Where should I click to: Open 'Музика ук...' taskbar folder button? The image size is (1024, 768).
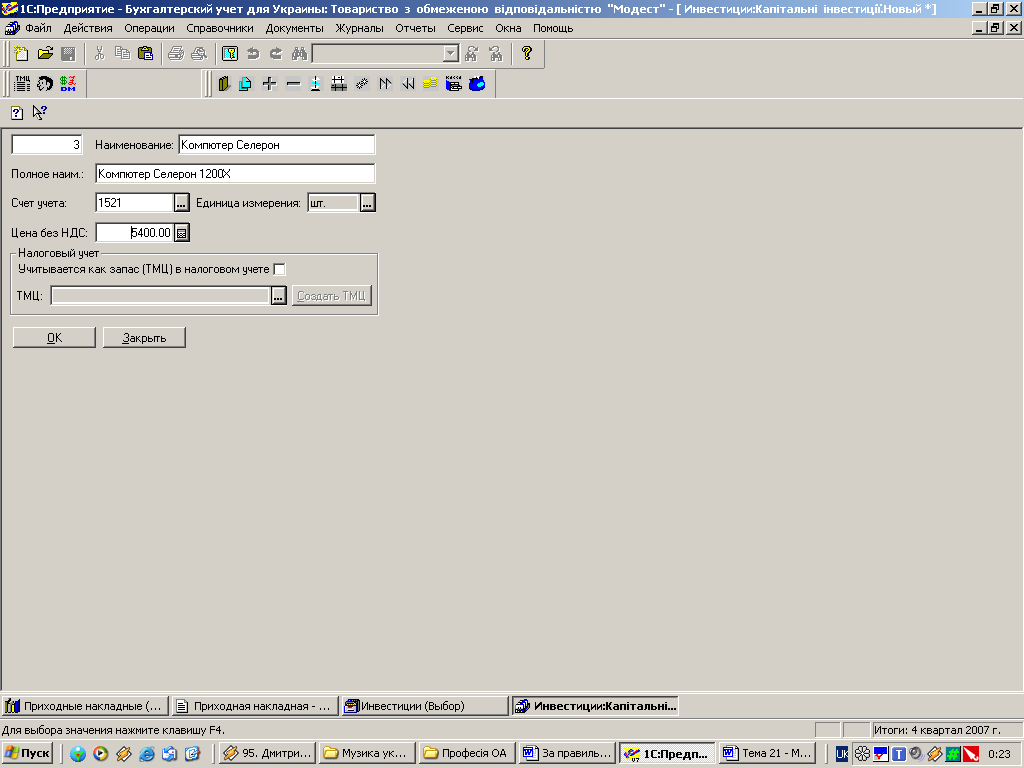tap(367, 754)
